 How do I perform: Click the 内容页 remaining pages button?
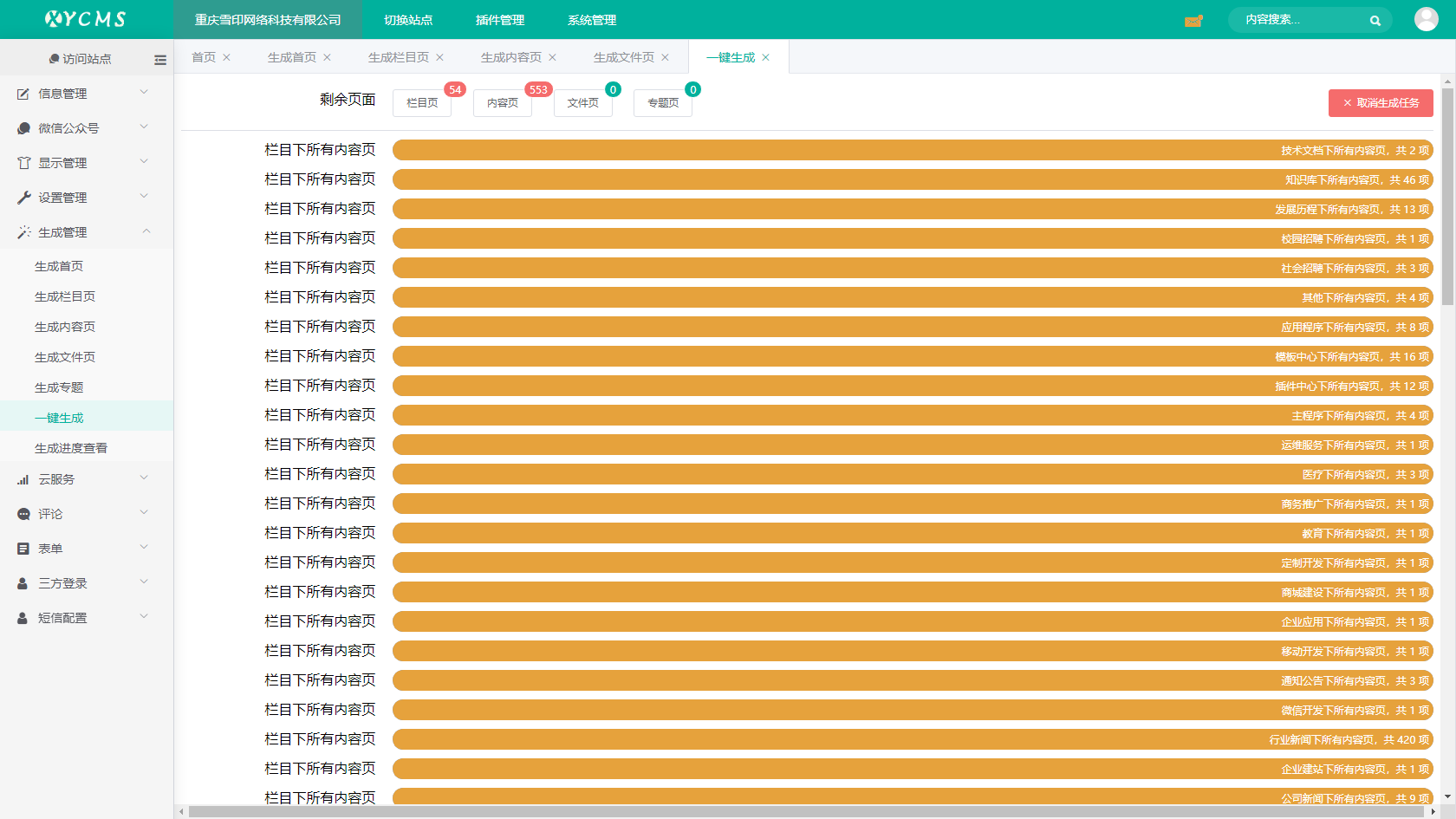(x=503, y=103)
